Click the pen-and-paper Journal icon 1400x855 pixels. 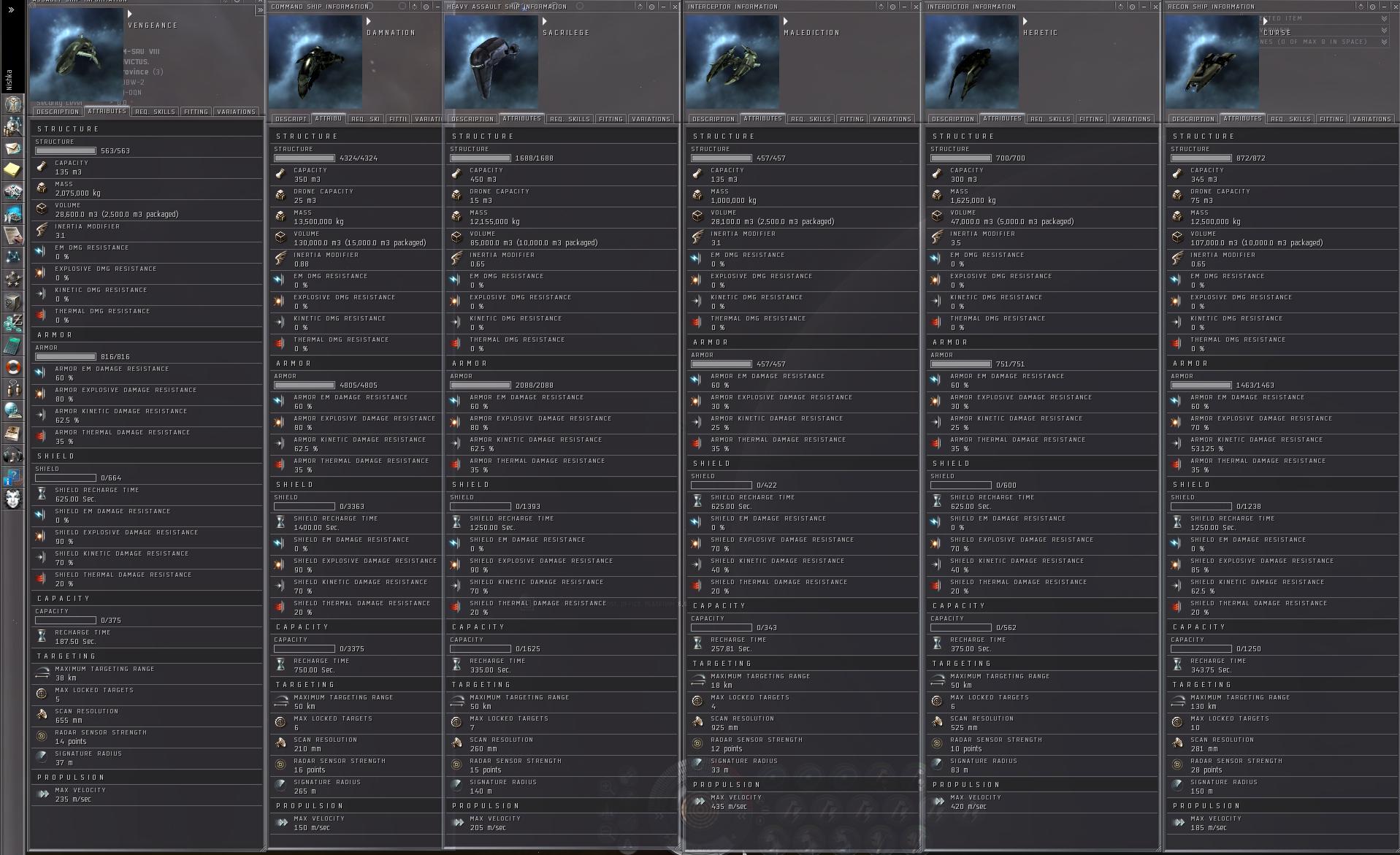pos(12,235)
